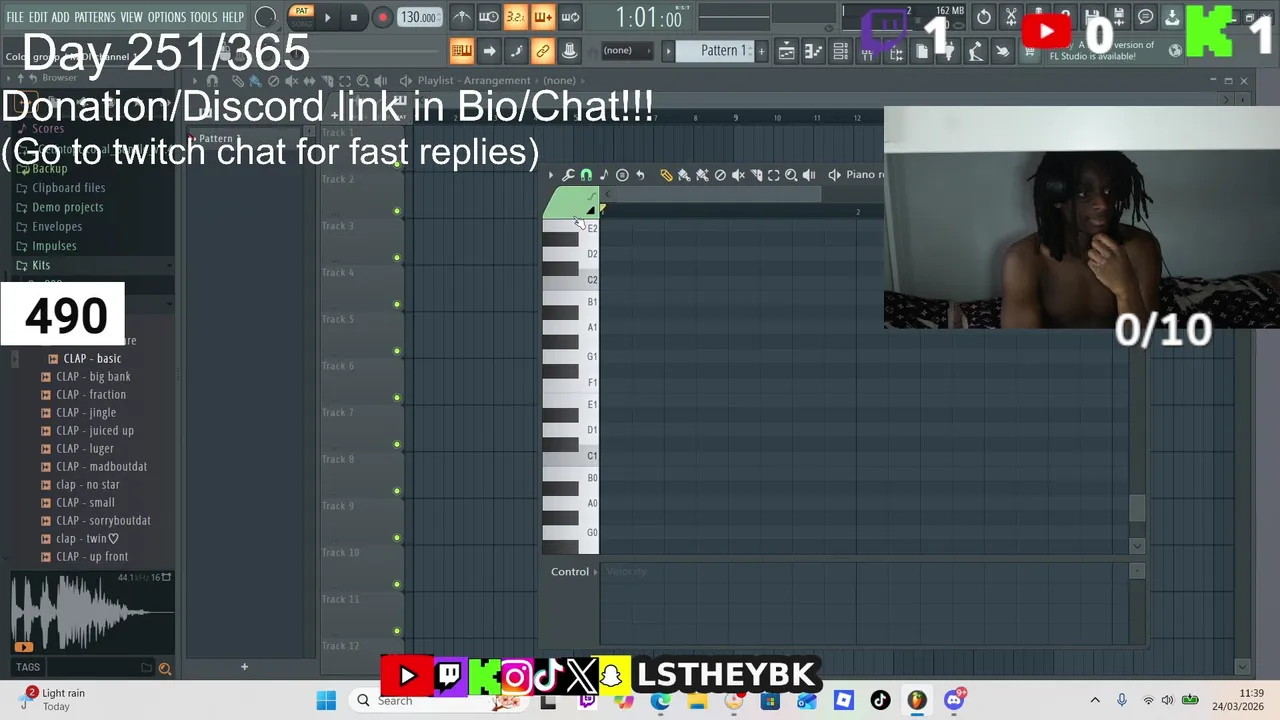Screen dimensions: 1280x720
Task: Click the main volume knob
Action: (265, 17)
